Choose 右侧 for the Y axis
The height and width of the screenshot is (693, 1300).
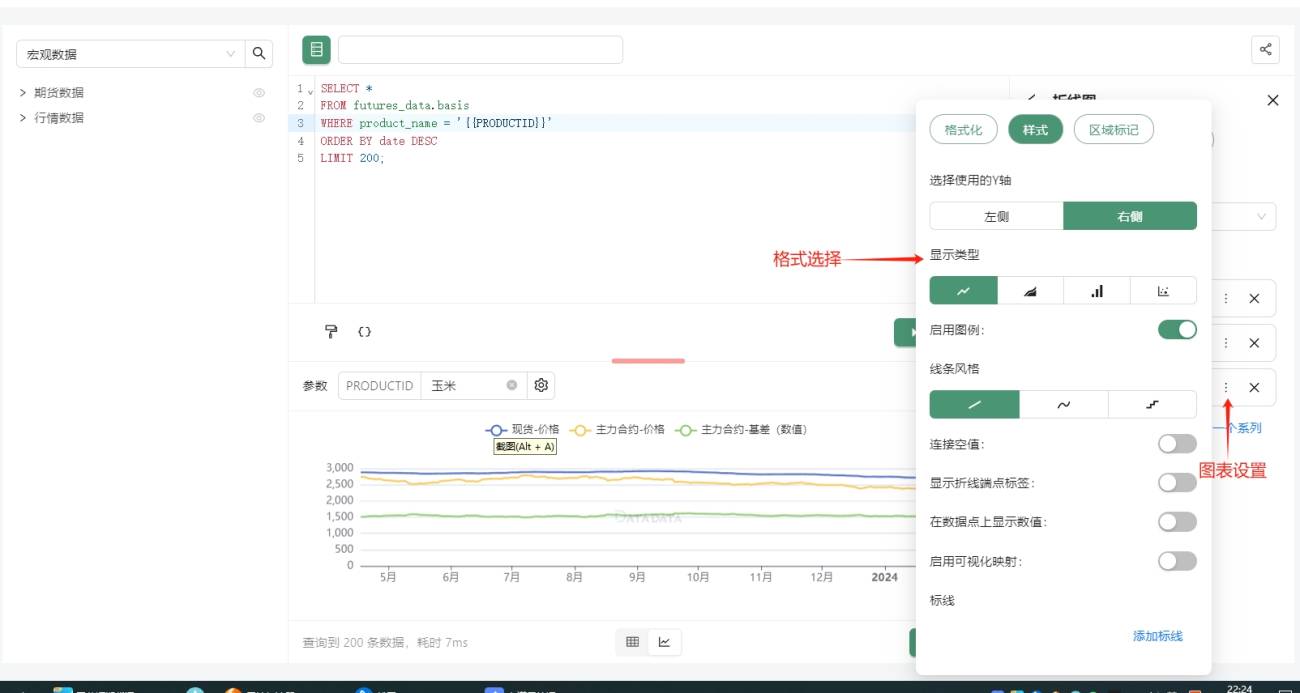(1130, 216)
